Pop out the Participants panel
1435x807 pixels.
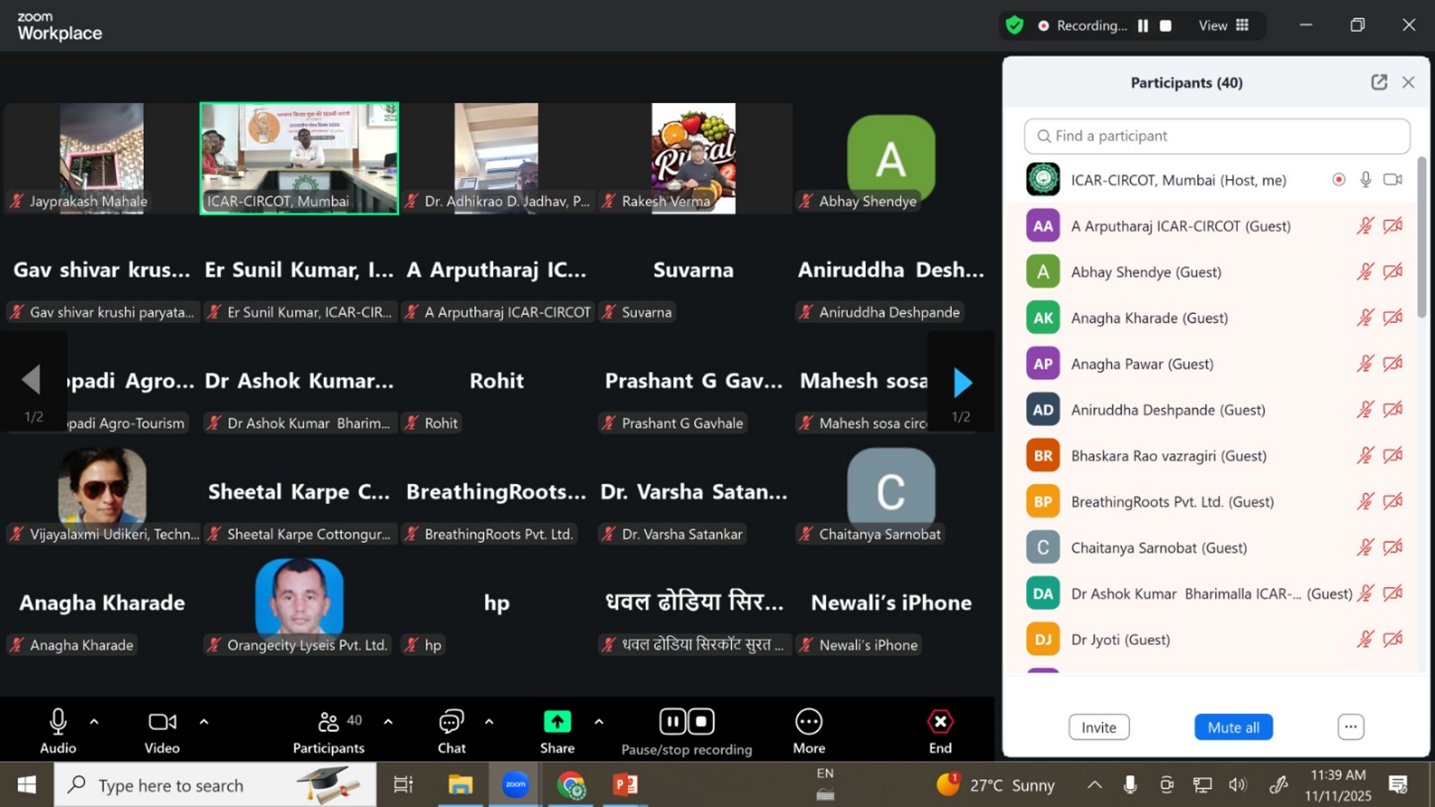pyautogui.click(x=1379, y=83)
